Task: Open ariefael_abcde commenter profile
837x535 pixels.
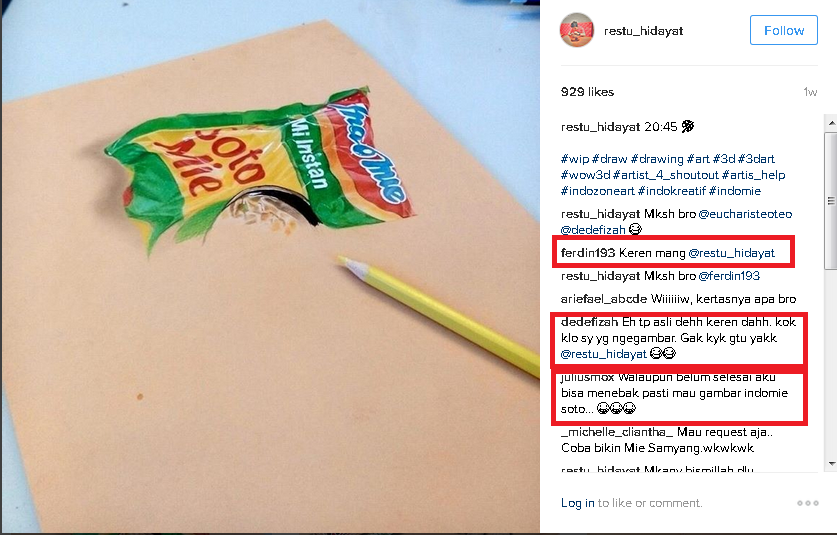Action: click(604, 299)
